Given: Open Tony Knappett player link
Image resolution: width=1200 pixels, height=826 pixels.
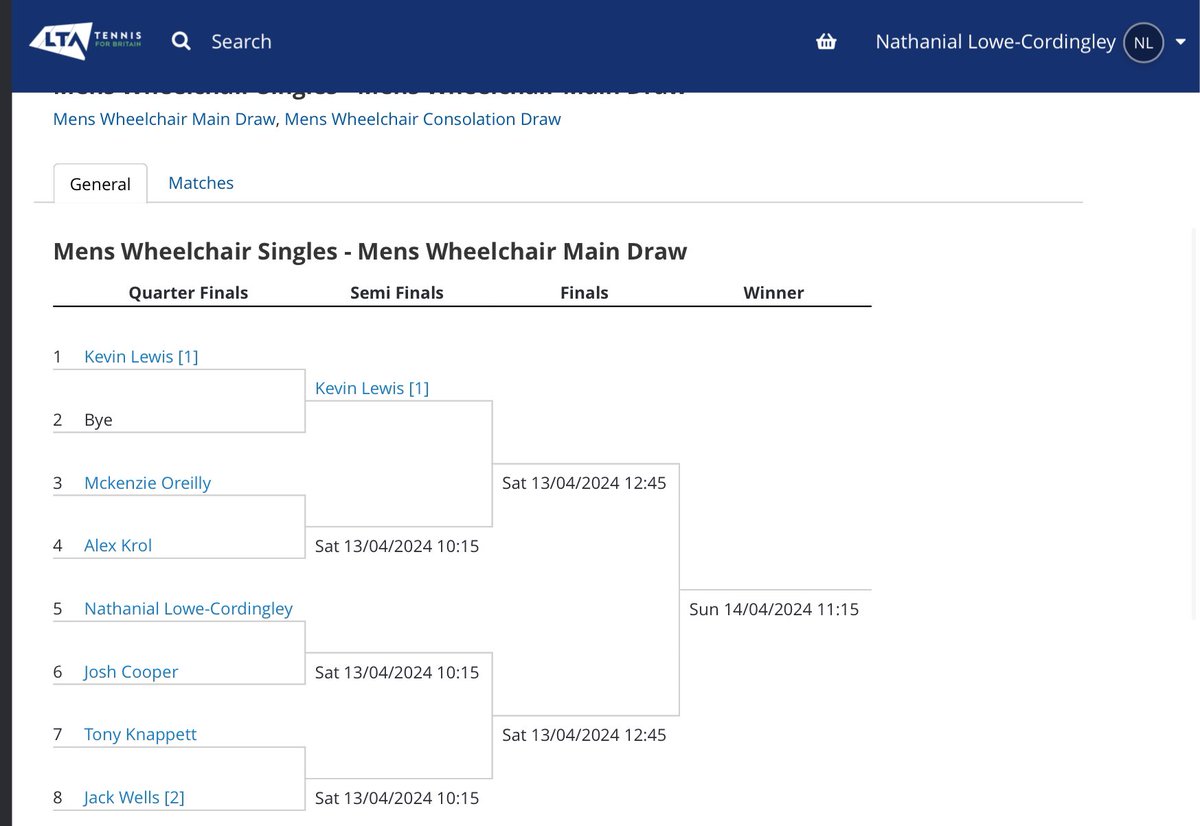Looking at the screenshot, I should coord(140,734).
